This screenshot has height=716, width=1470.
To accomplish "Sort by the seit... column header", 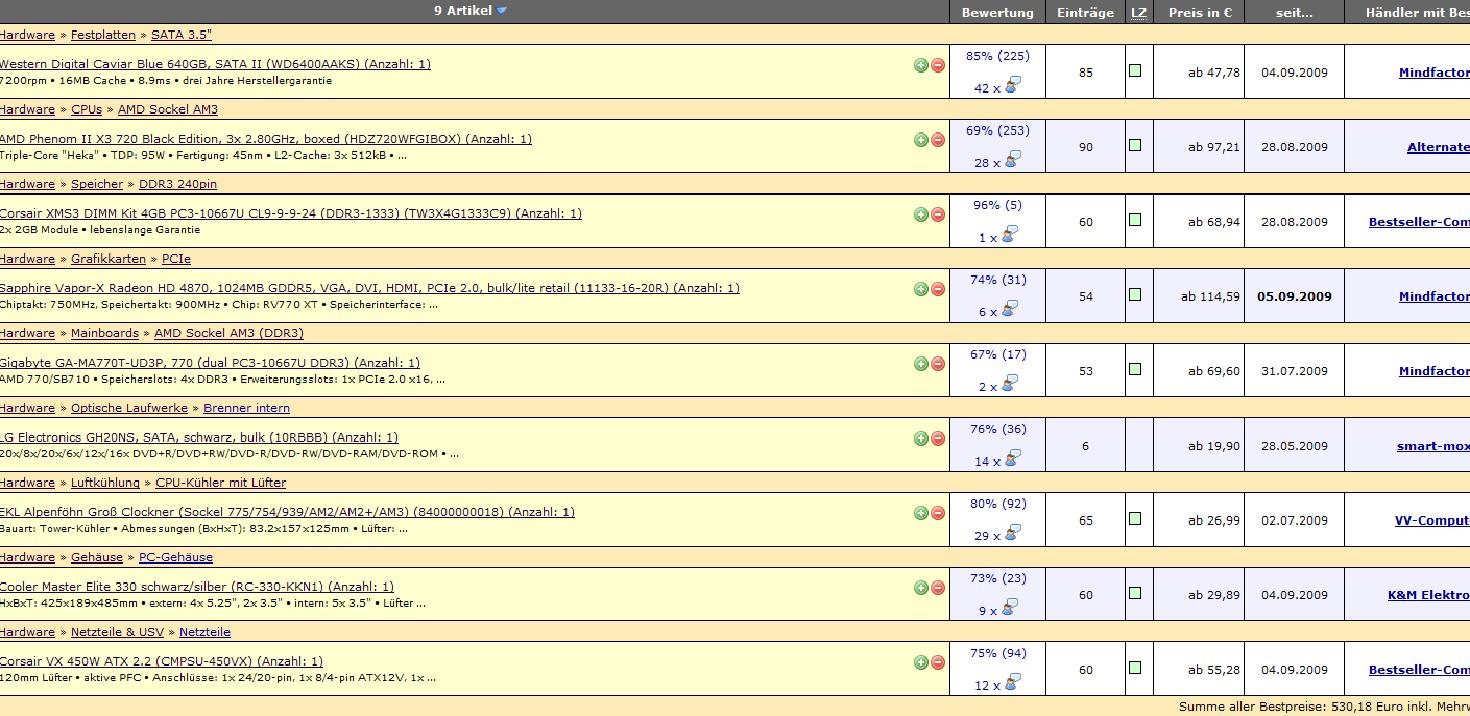I will [x=1294, y=12].
